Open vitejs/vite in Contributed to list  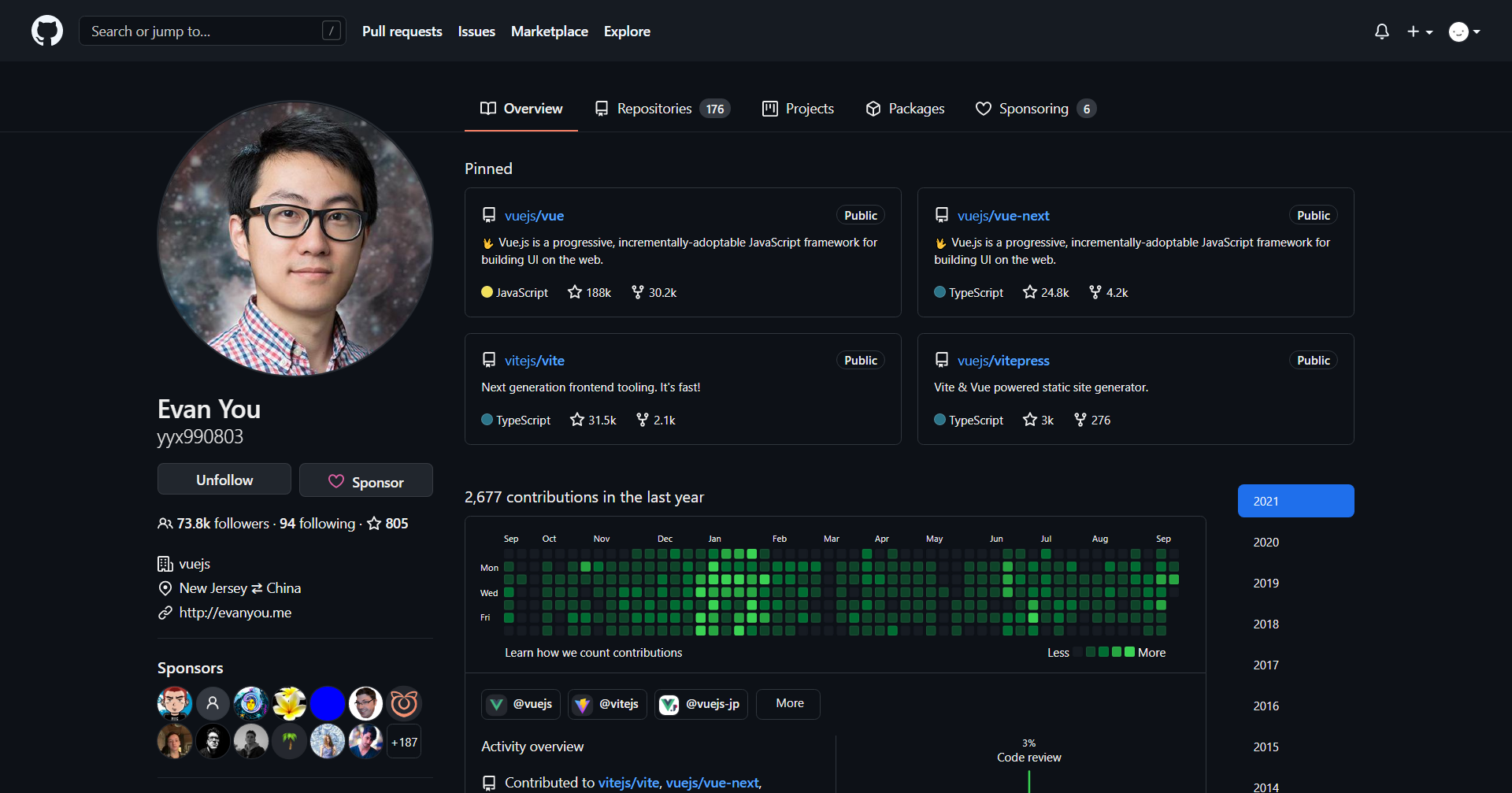(628, 783)
